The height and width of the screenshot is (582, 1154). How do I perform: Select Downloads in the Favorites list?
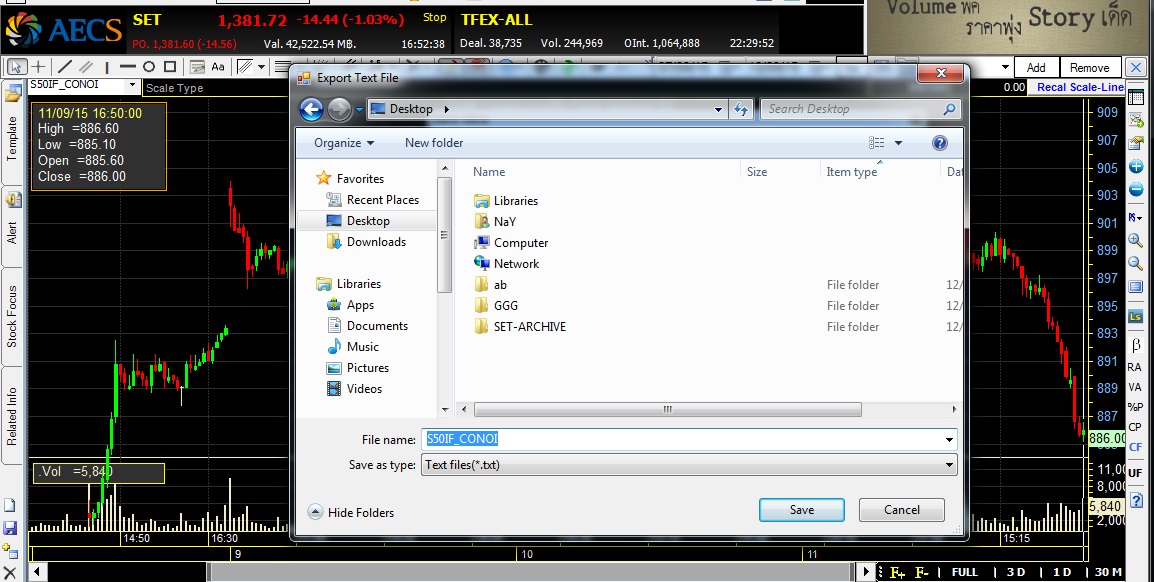(x=375, y=241)
